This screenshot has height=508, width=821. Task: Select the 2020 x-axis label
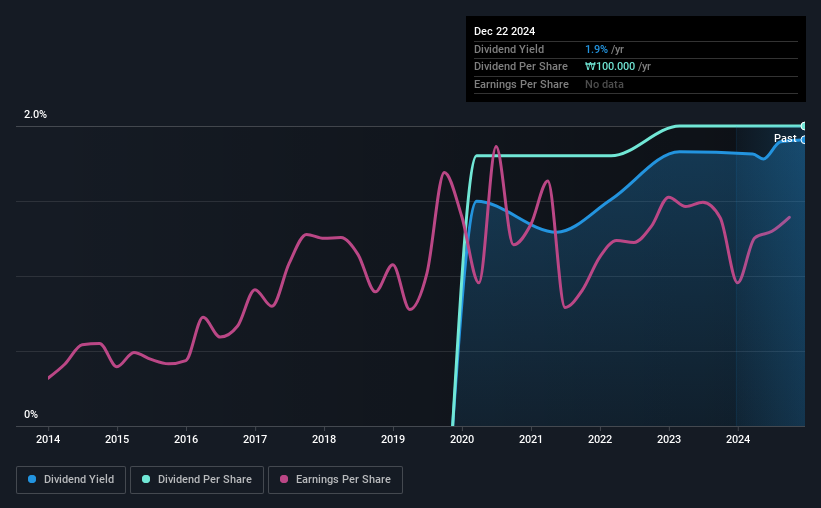click(x=462, y=439)
